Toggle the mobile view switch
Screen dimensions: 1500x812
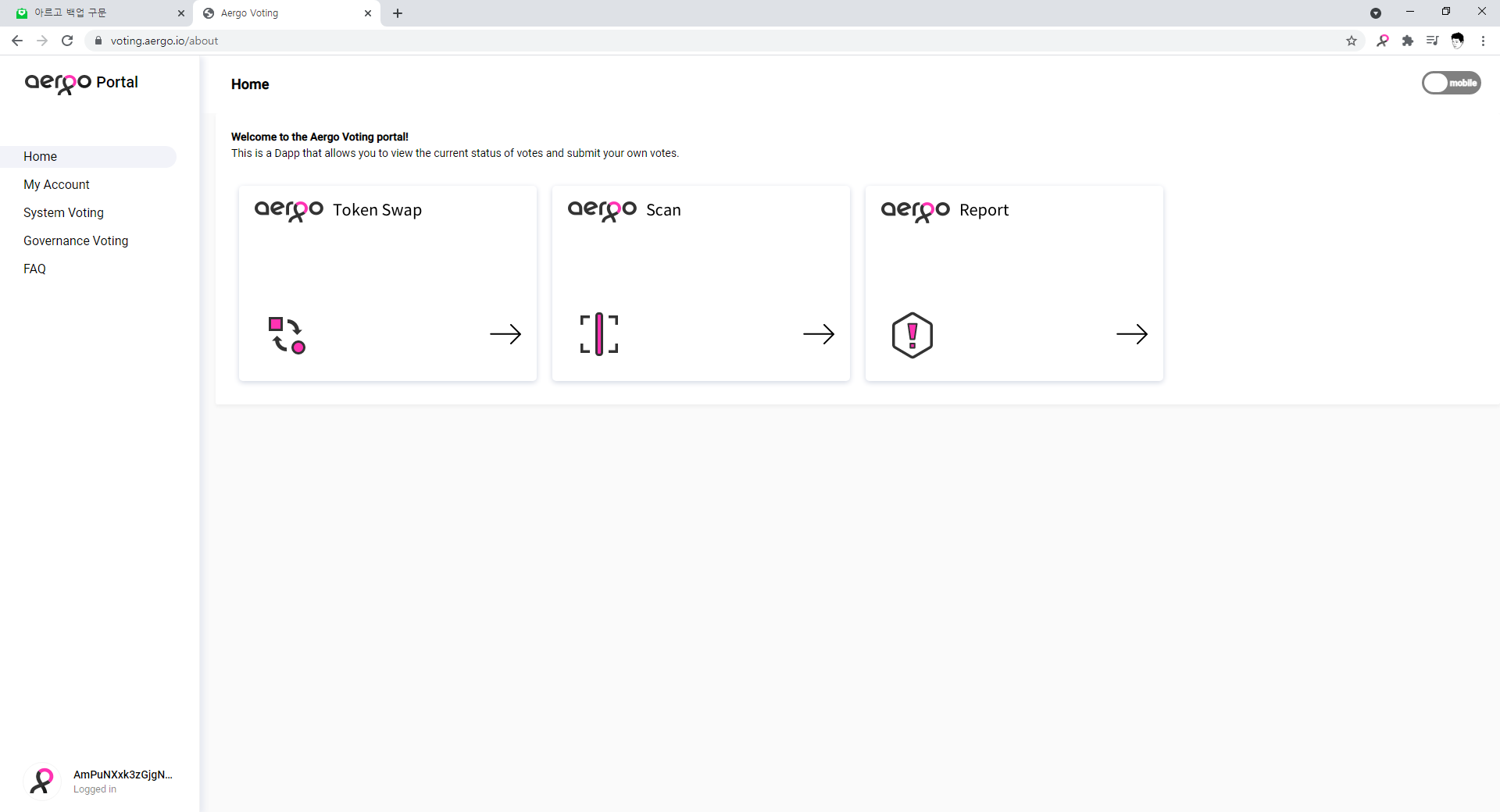click(x=1451, y=83)
